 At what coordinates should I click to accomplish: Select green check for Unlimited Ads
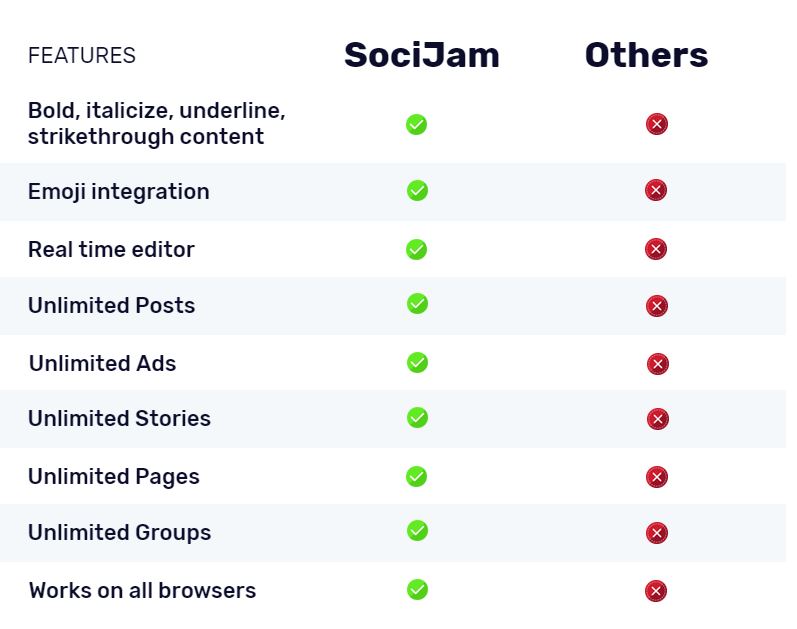tap(417, 363)
